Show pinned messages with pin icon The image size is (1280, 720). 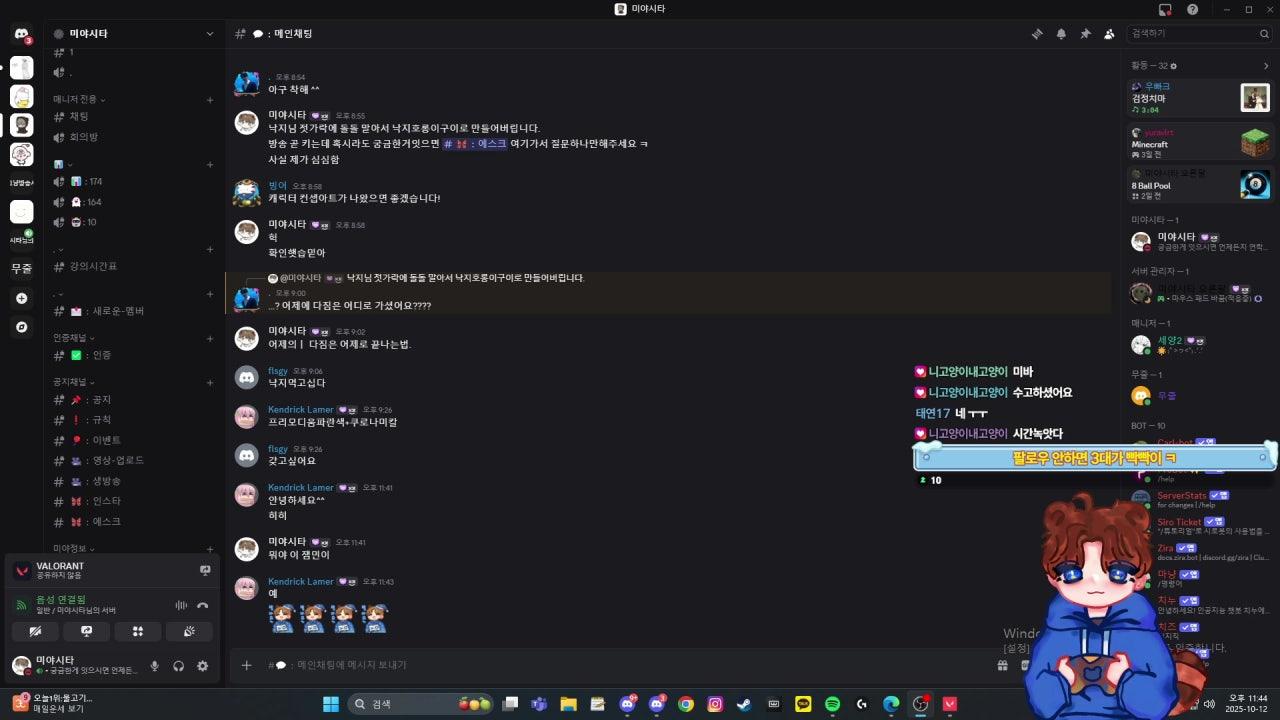click(1085, 34)
